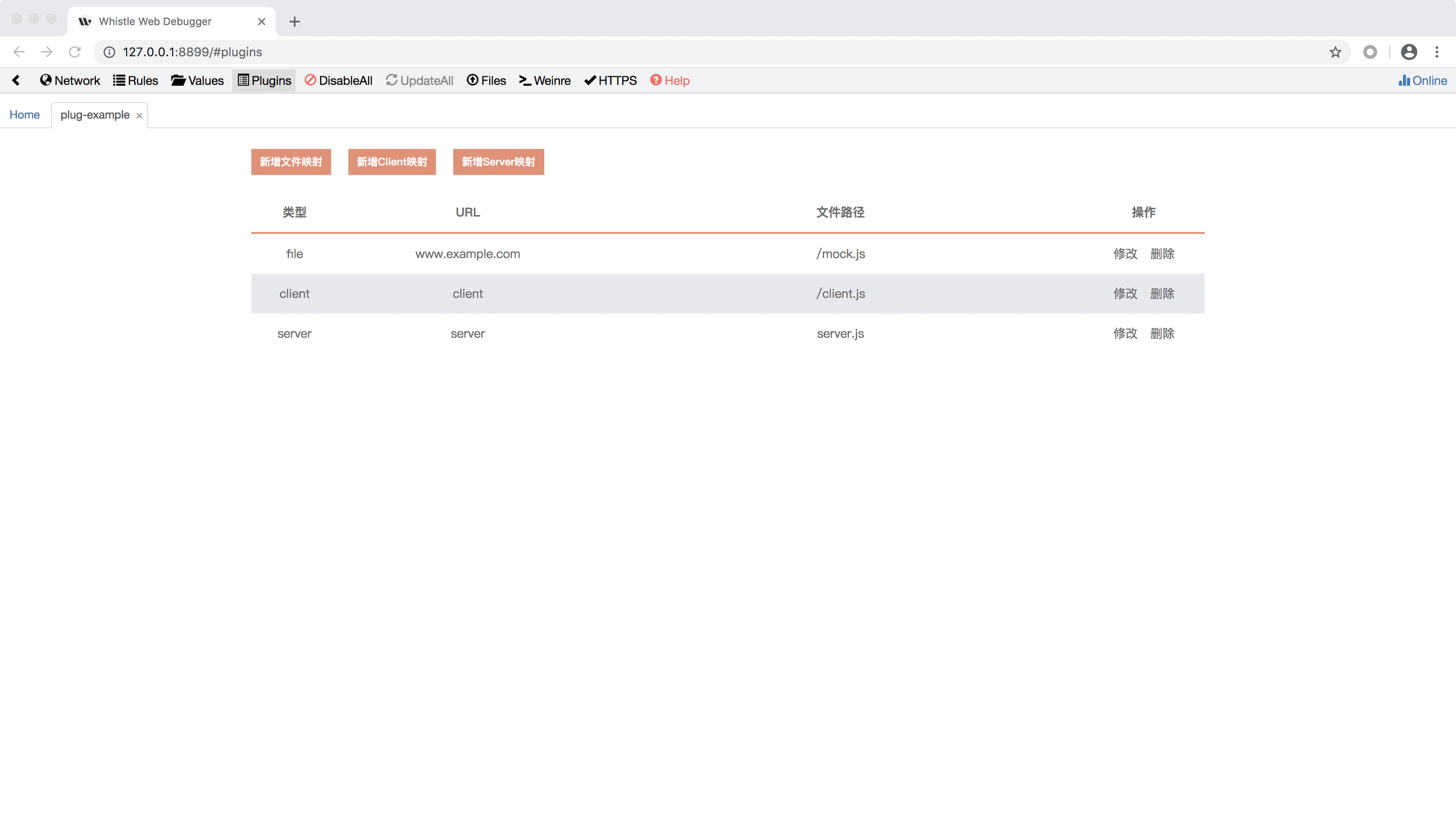Open the Weinre console
The width and height of the screenshot is (1456, 821).
tap(545, 80)
